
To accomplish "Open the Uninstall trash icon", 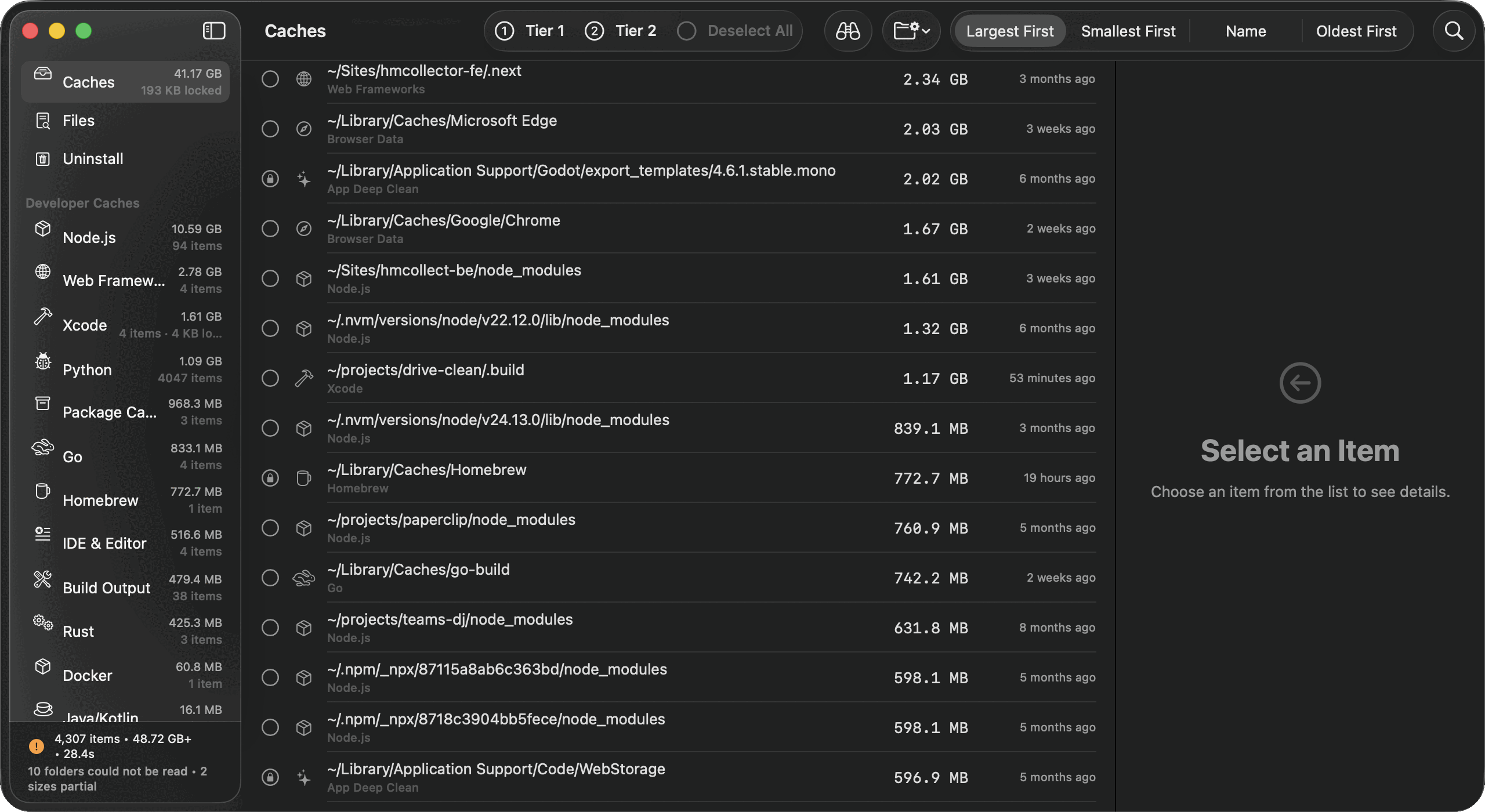I will tap(43, 159).
